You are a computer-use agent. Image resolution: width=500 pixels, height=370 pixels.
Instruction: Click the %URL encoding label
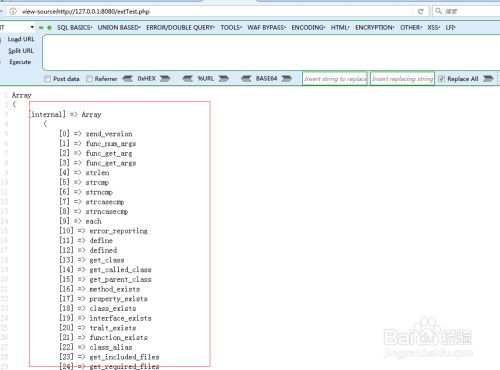[206, 79]
